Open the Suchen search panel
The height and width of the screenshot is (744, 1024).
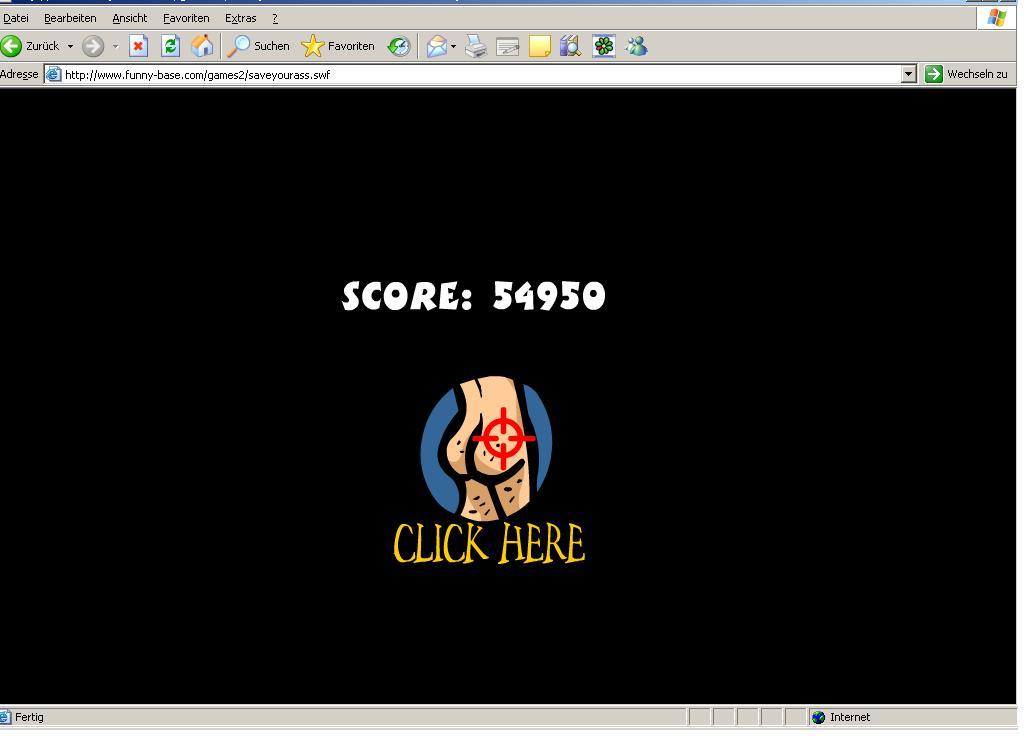(259, 46)
